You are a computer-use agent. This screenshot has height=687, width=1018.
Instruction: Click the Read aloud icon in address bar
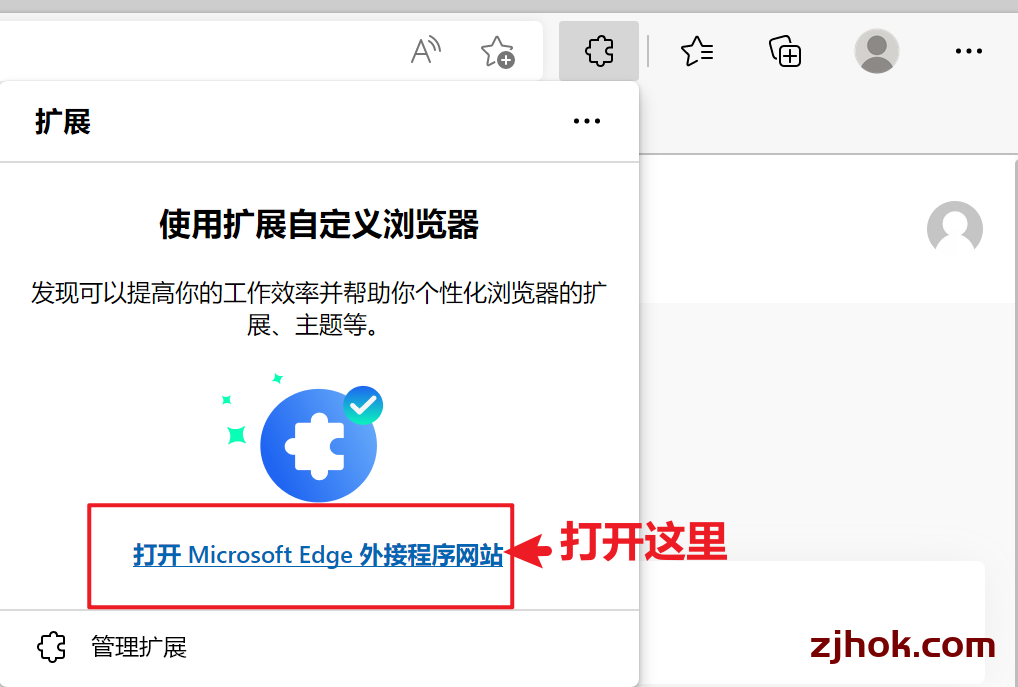[426, 51]
